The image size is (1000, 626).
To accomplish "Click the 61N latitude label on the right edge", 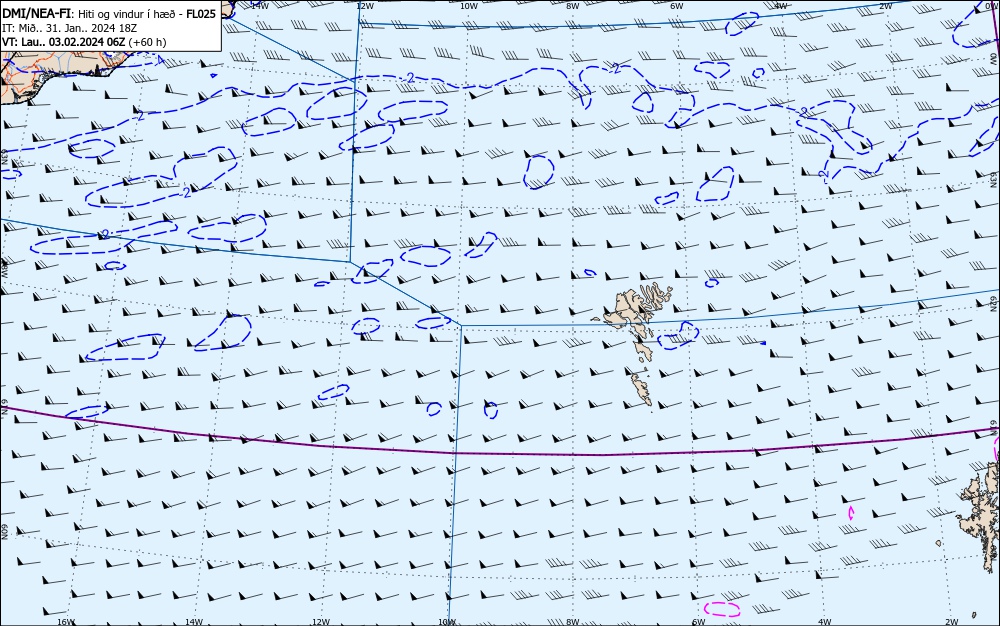I will [x=994, y=426].
